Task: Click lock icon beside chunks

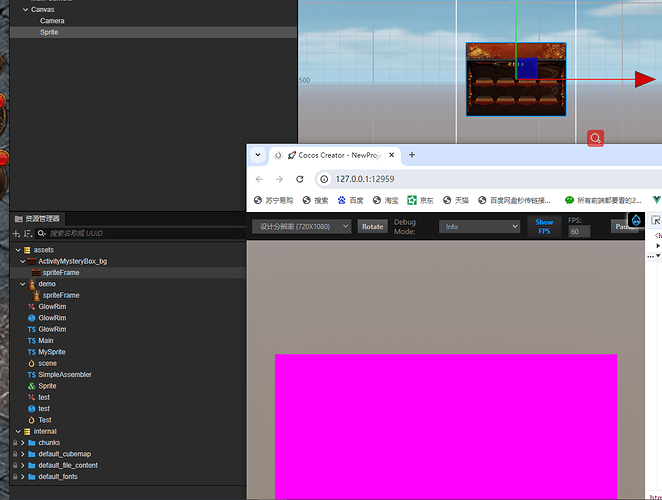Action: [x=15, y=443]
